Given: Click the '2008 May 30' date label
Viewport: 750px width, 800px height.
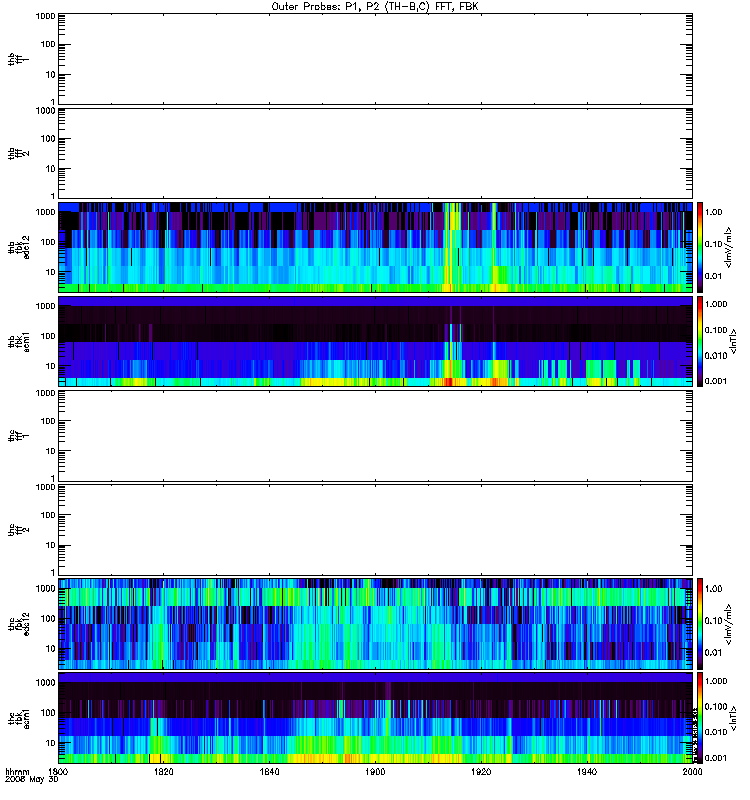Looking at the screenshot, I should click(32, 779).
